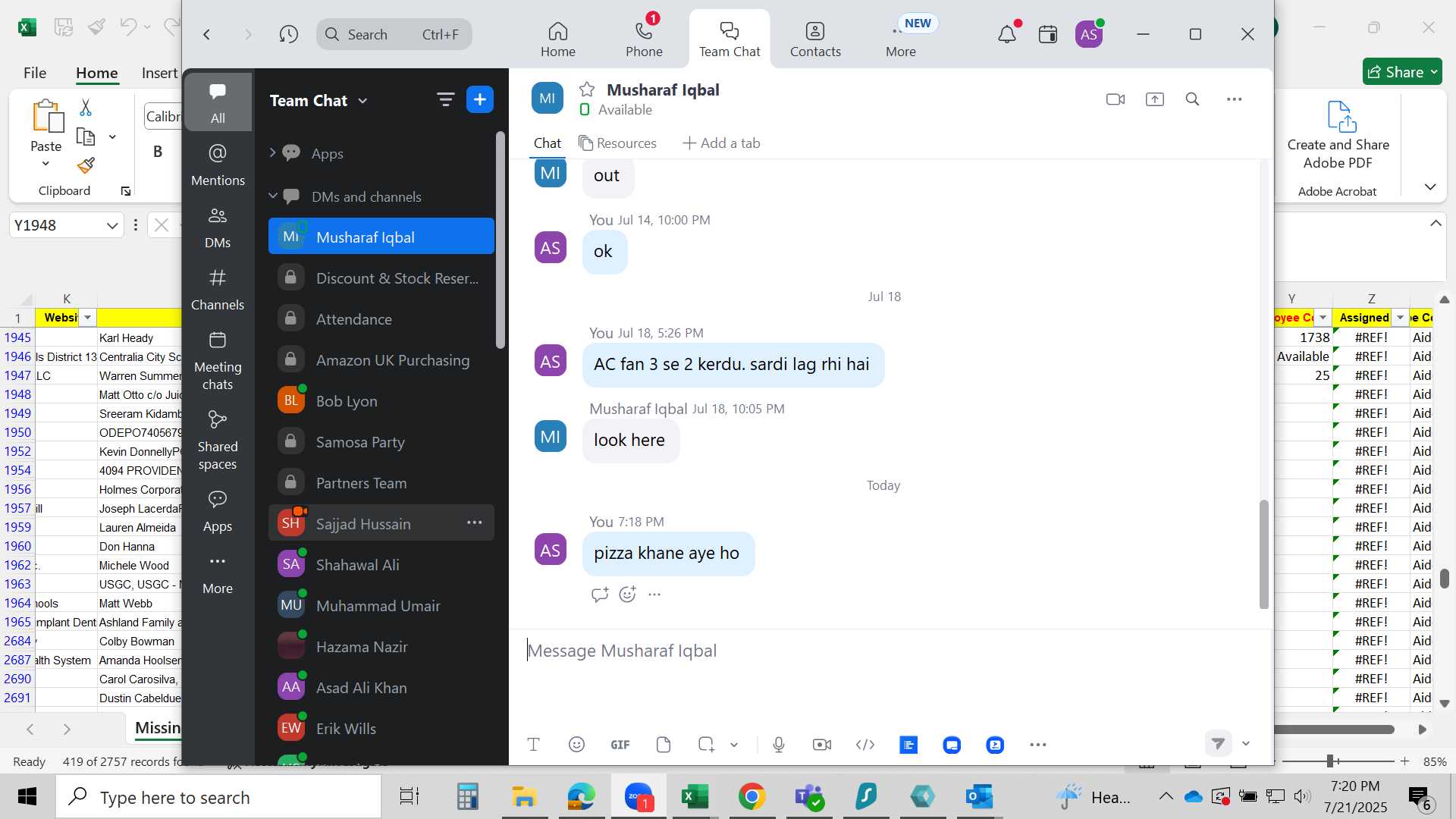Expand the send options dropdown arrow
This screenshot has width=1456, height=819.
[x=1245, y=744]
